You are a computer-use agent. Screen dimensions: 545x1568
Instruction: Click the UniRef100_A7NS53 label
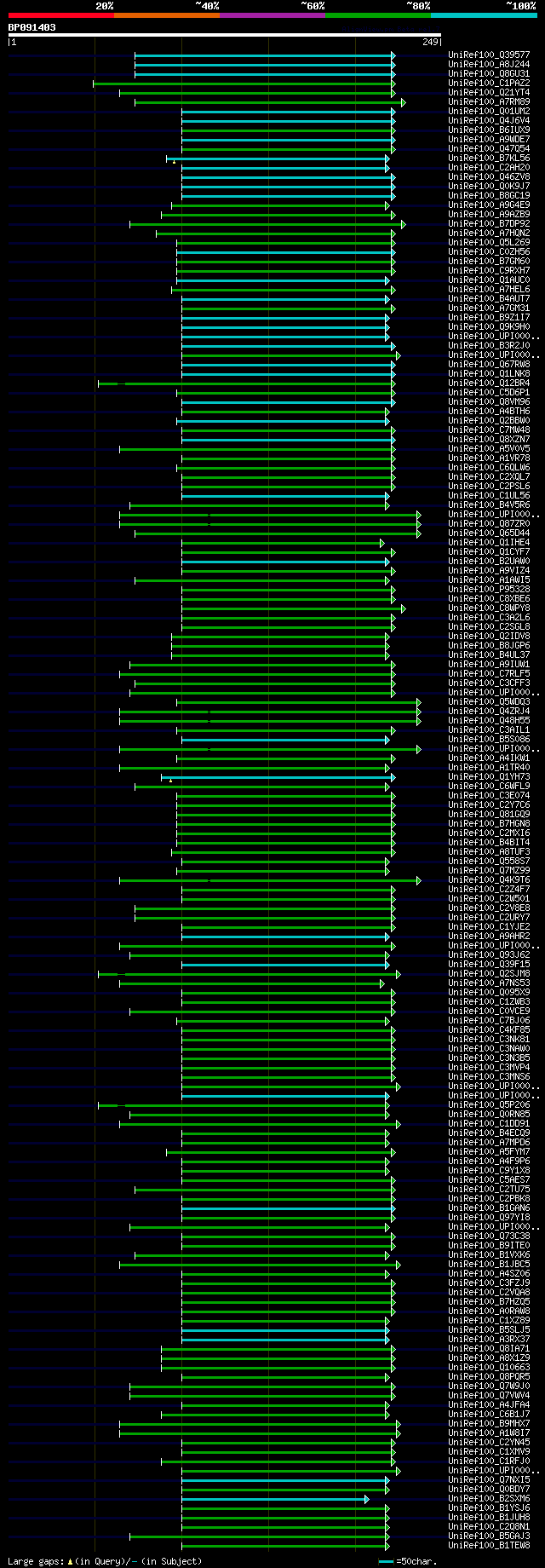pos(489,983)
